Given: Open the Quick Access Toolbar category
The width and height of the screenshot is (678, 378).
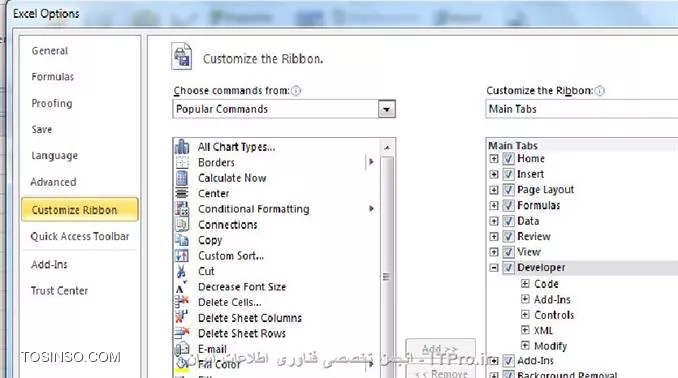Looking at the screenshot, I should click(x=80, y=236).
